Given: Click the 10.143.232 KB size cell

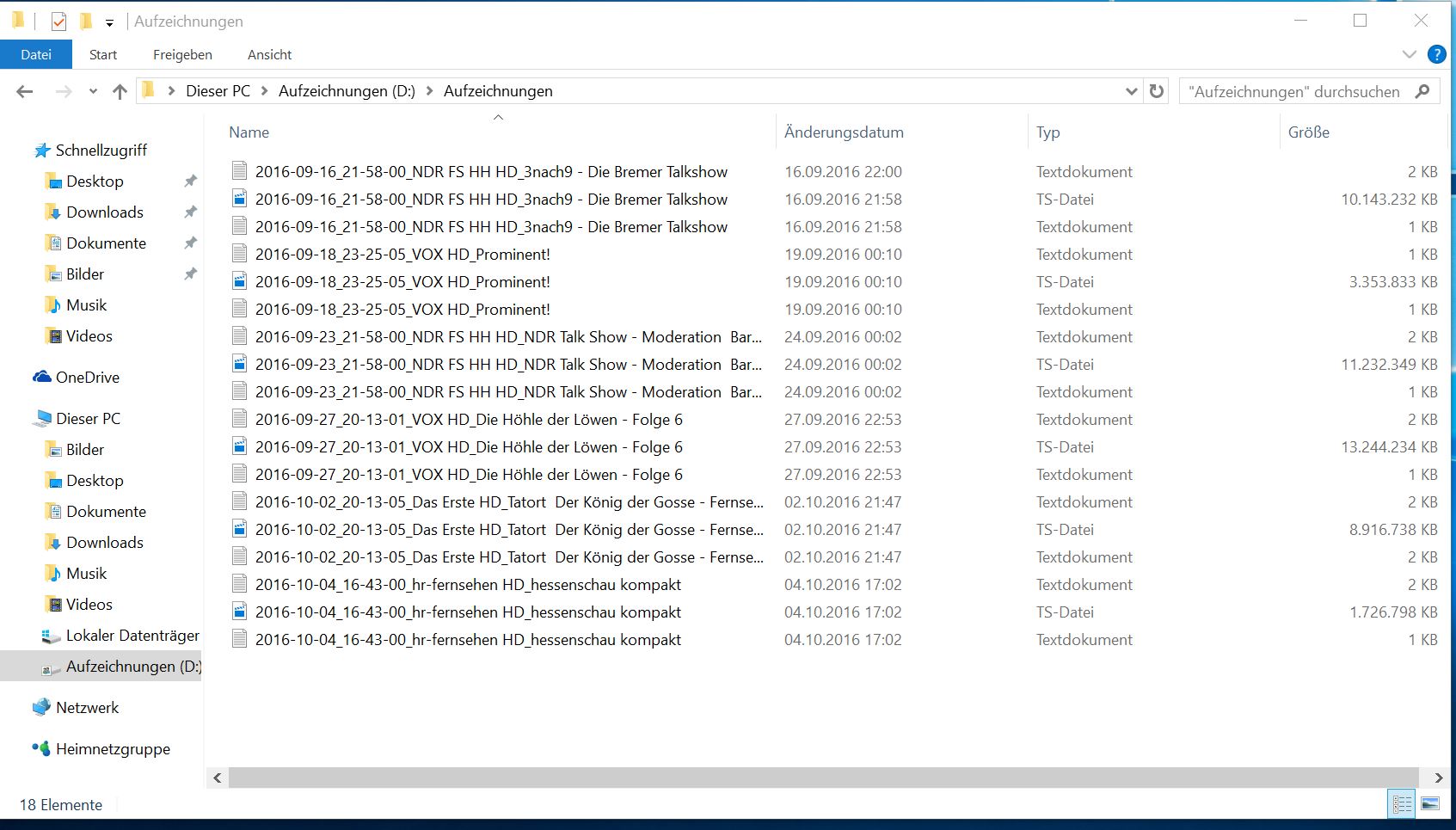Looking at the screenshot, I should tap(1389, 200).
